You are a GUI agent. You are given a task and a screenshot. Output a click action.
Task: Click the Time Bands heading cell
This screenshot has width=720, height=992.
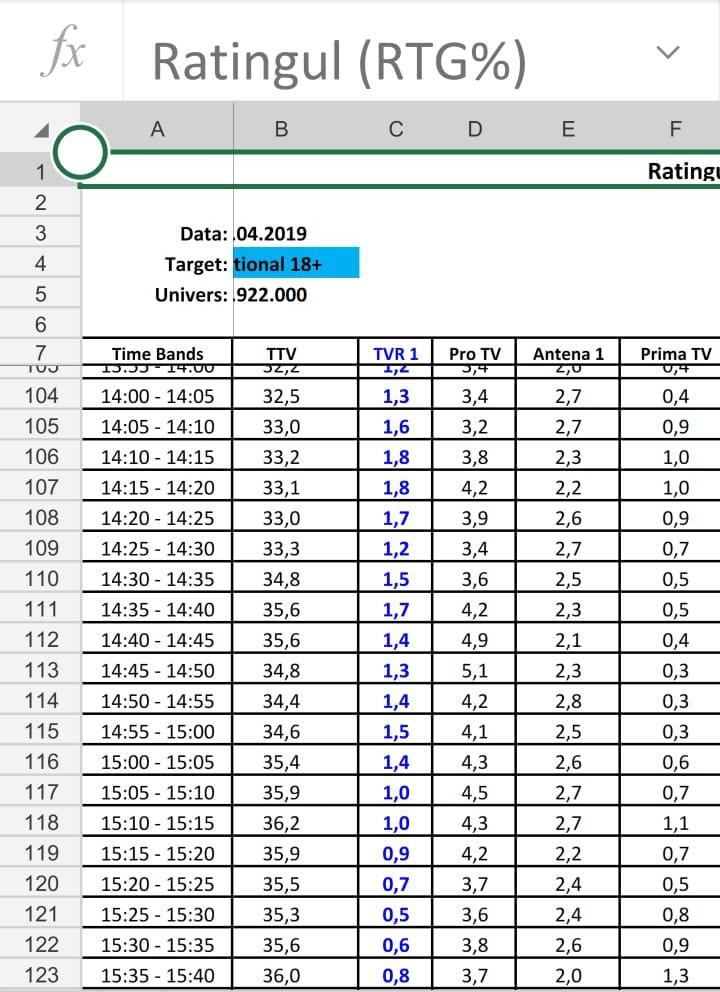[x=157, y=353]
